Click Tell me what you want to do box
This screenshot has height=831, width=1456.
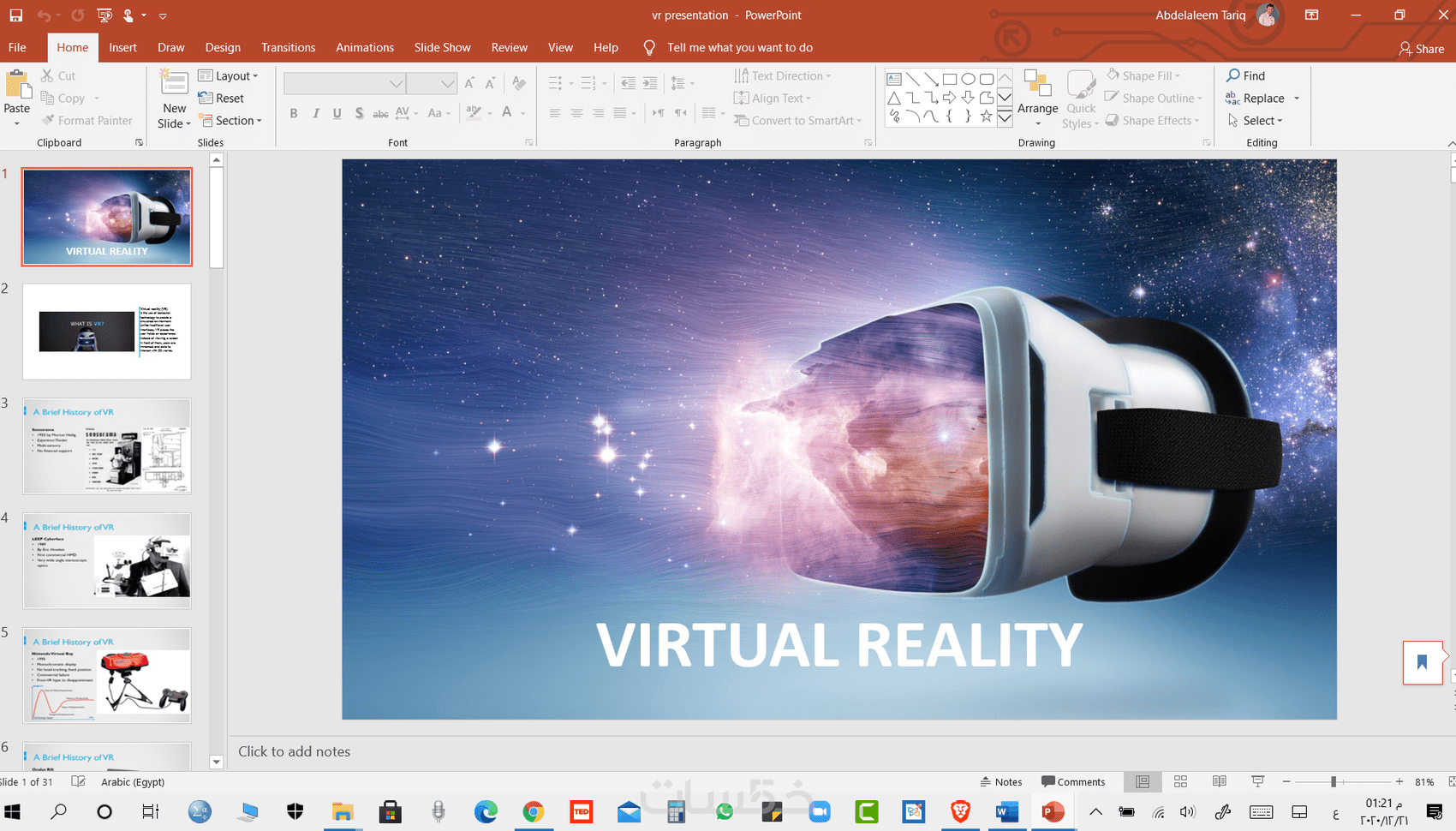pyautogui.click(x=740, y=48)
